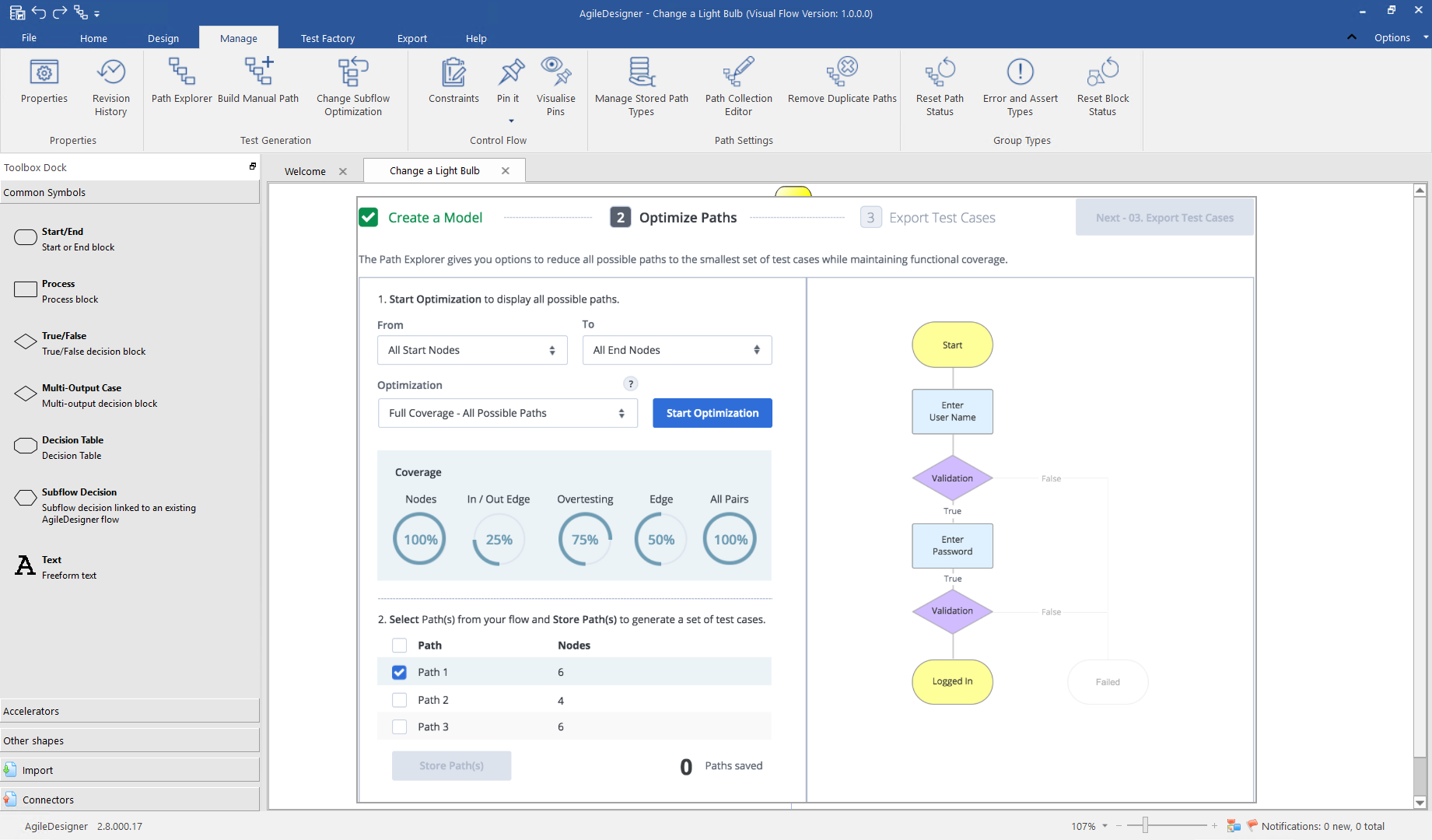The width and height of the screenshot is (1432, 840).
Task: Click the zoom in plus button
Action: (1214, 825)
